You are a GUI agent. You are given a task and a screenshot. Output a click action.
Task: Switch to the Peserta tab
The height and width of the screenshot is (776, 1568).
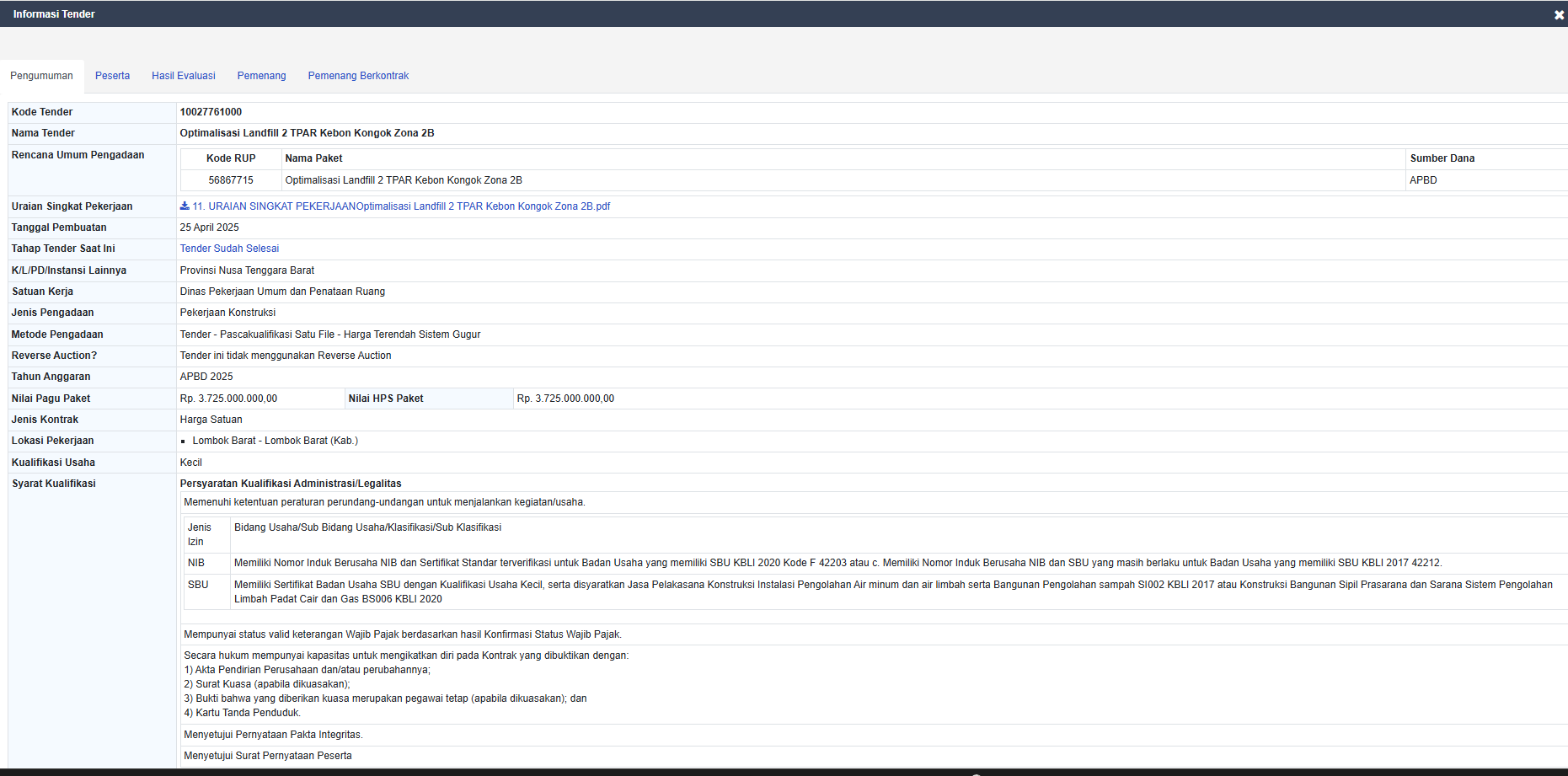pos(112,76)
